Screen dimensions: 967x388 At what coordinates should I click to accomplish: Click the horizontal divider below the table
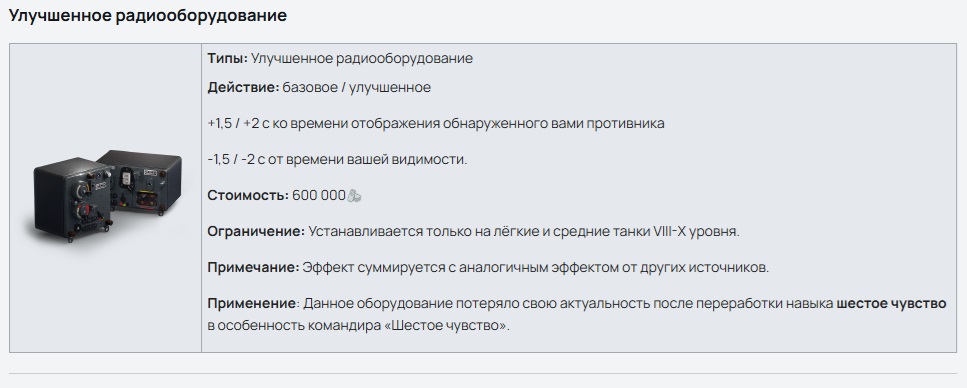pos(483,373)
